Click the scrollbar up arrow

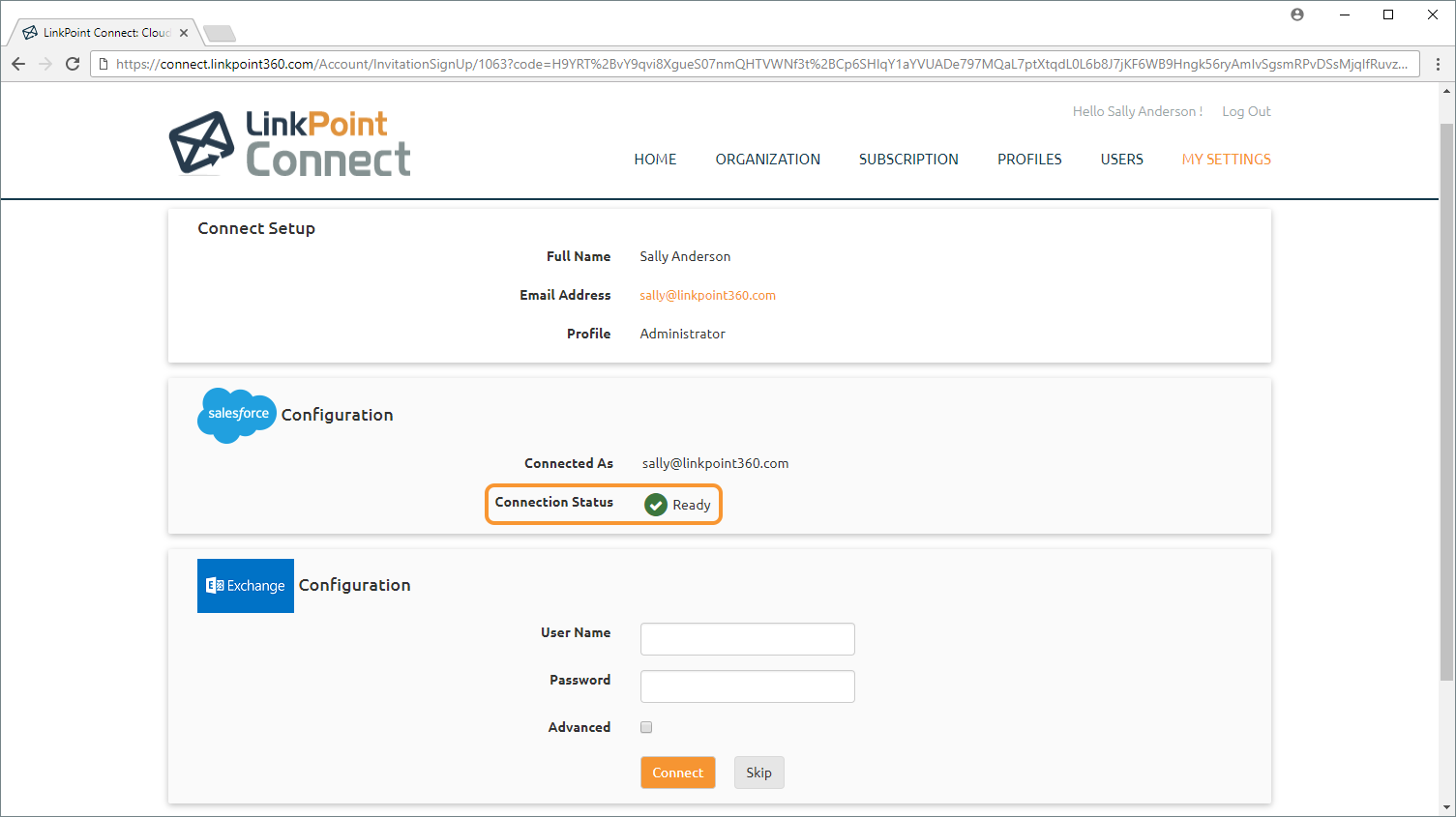[1447, 92]
